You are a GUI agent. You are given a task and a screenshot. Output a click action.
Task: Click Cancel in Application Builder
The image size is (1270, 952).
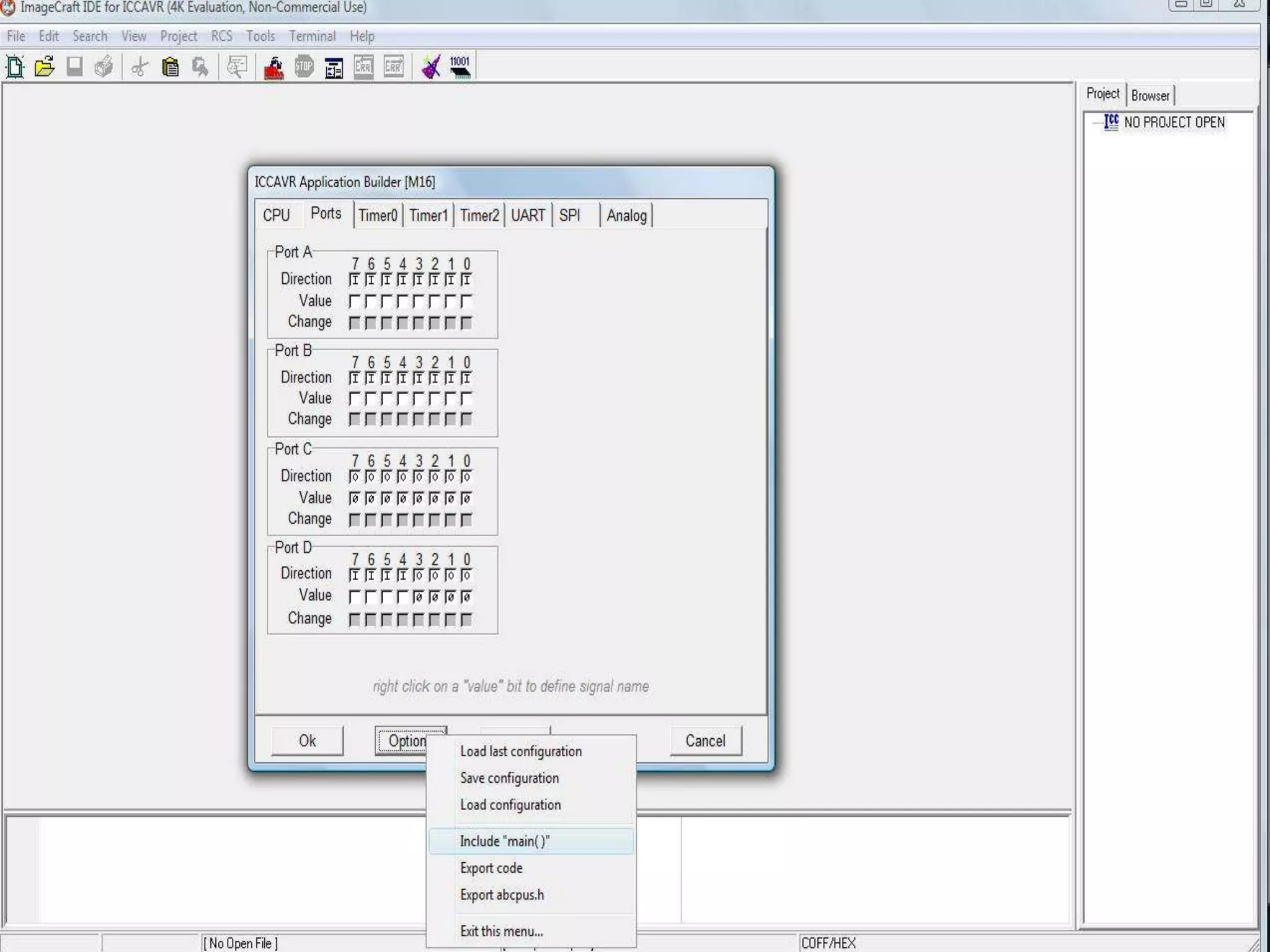pyautogui.click(x=706, y=741)
